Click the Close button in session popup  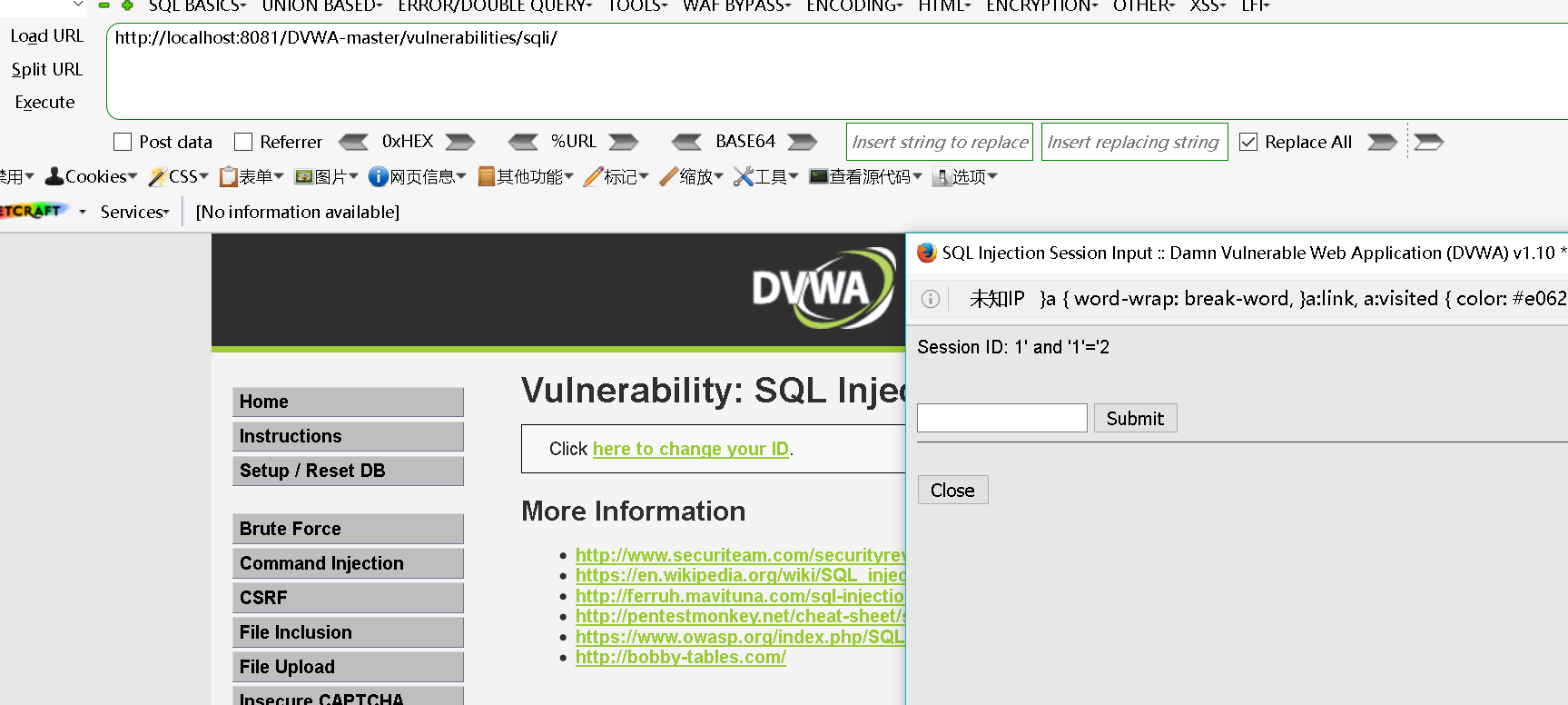952,490
